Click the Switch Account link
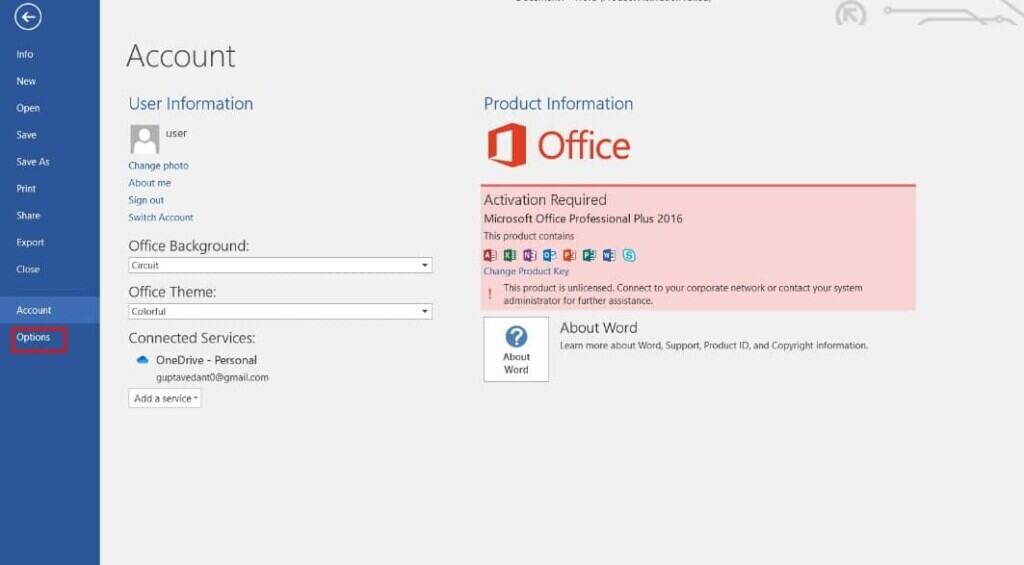 coord(161,218)
